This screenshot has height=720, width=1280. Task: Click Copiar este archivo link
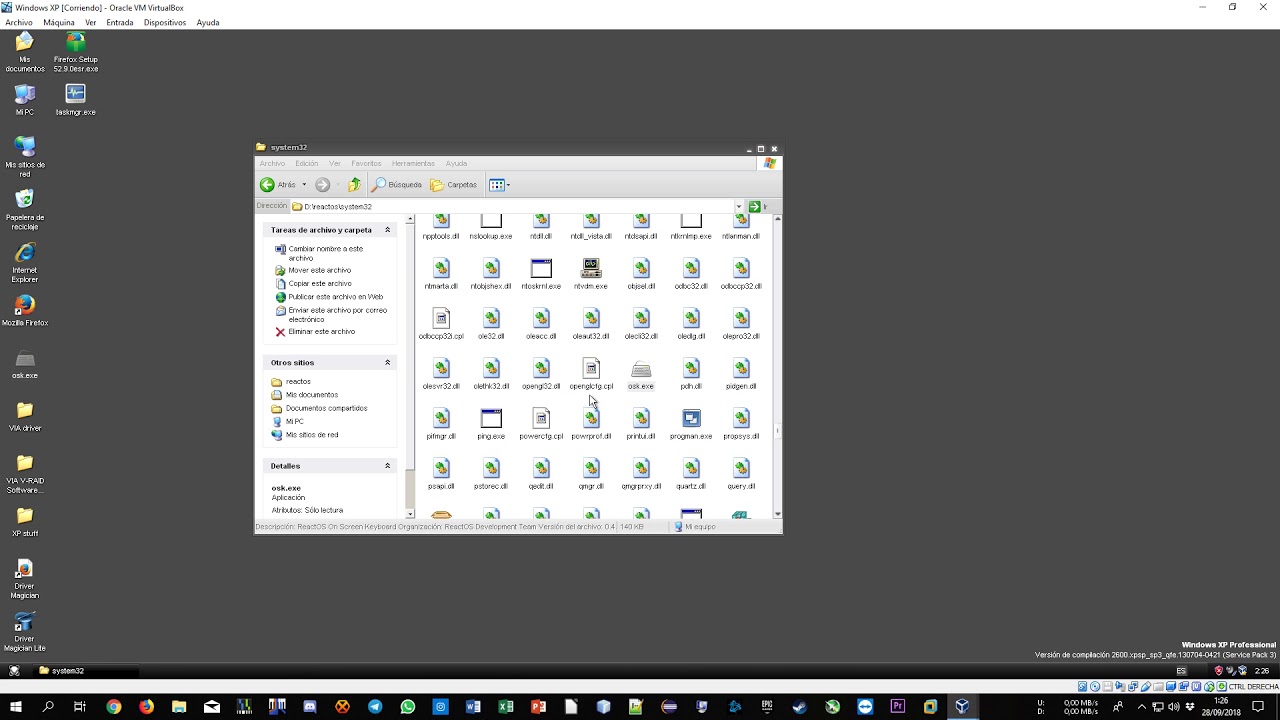pyautogui.click(x=313, y=283)
